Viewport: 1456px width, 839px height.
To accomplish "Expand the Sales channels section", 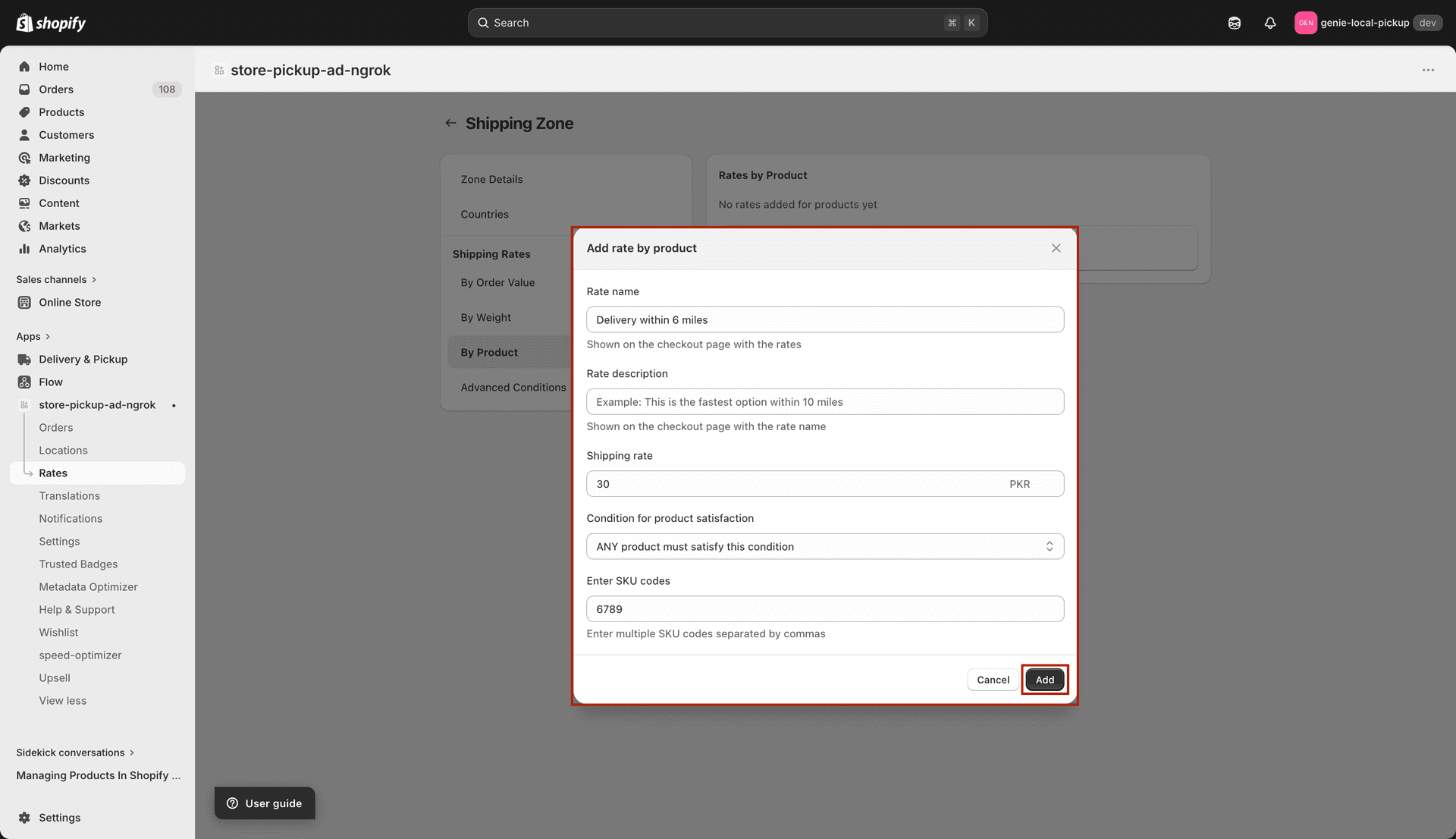I will click(x=56, y=279).
